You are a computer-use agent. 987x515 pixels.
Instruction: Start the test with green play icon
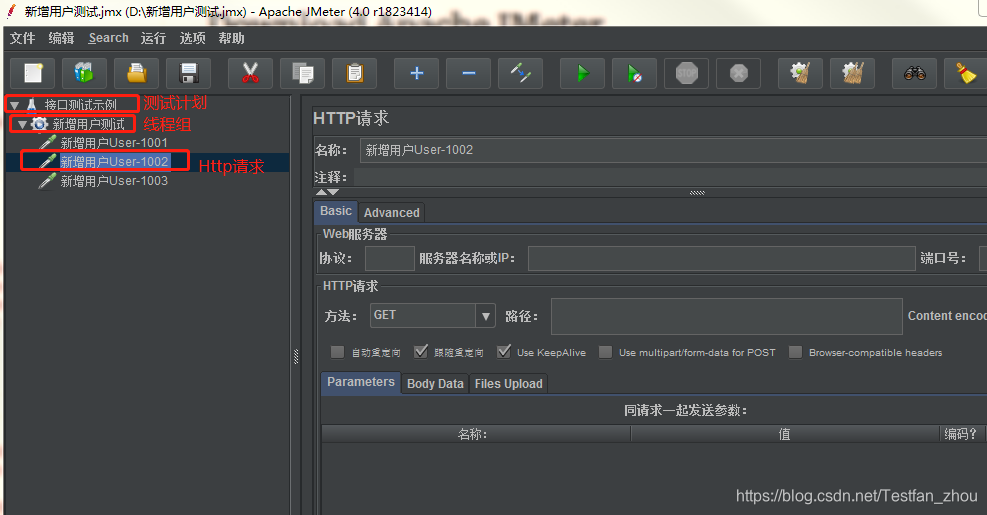[583, 74]
